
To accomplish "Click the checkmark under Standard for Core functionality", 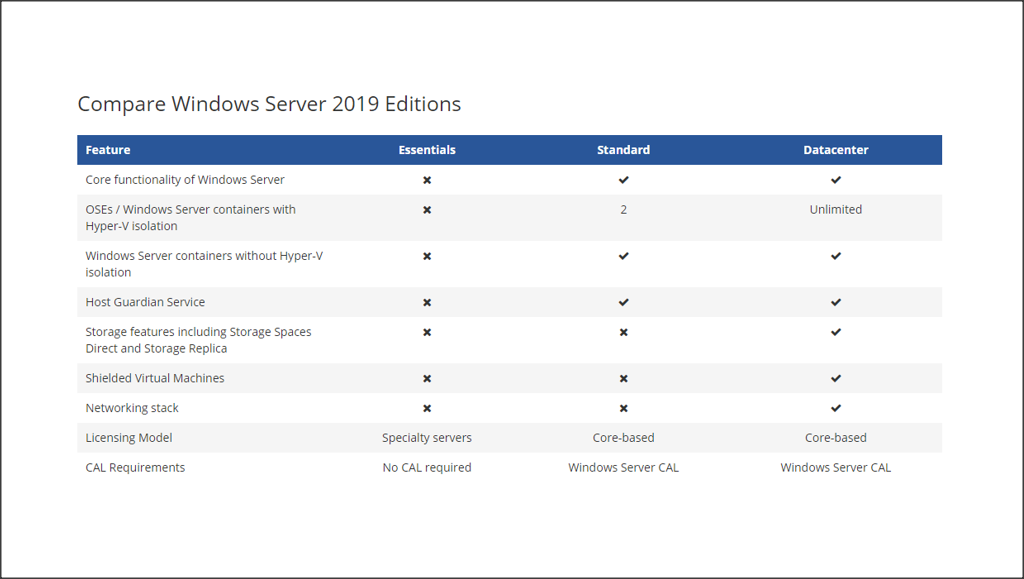I will pyautogui.click(x=623, y=180).
